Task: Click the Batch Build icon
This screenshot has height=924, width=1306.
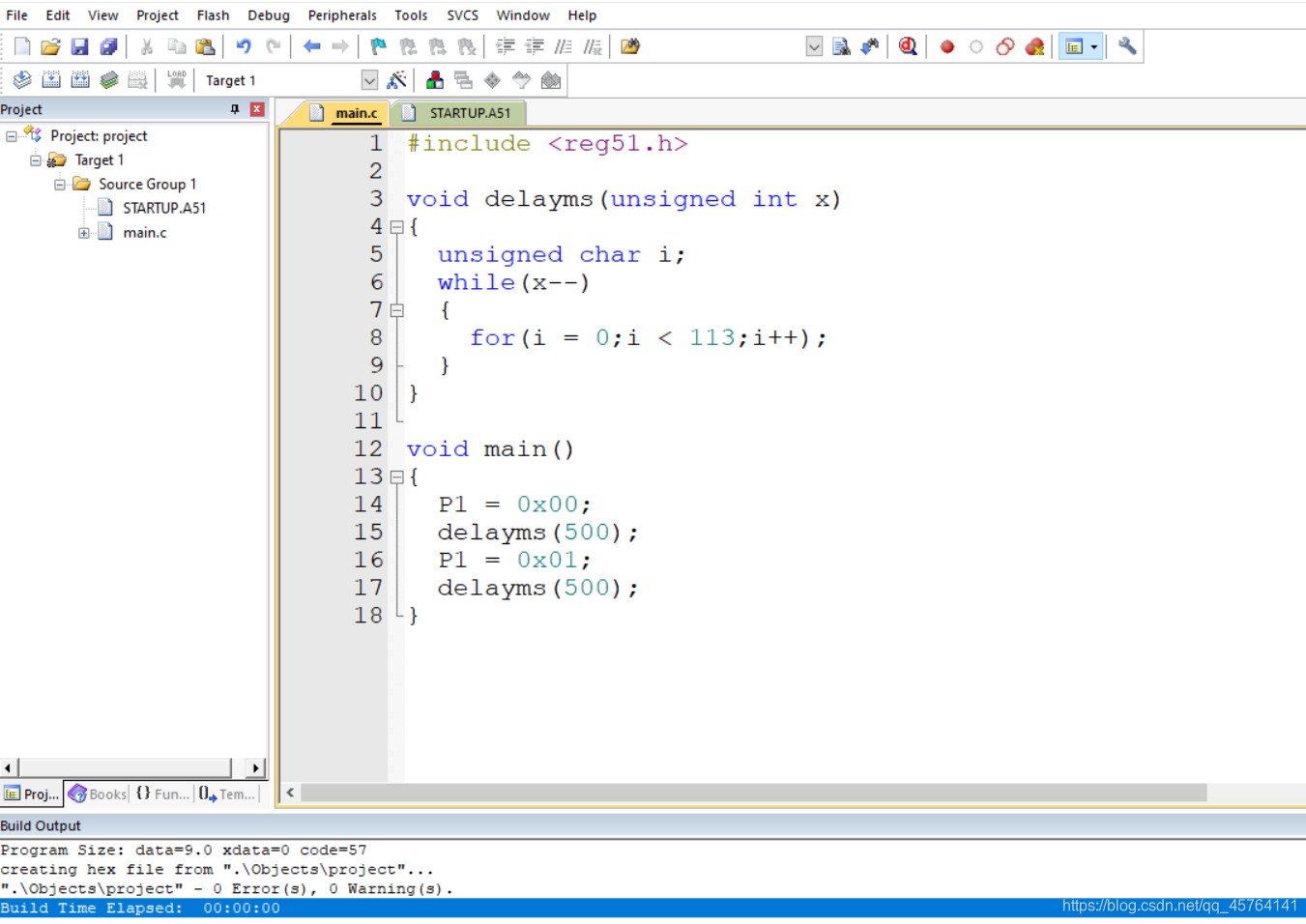Action: 109,80
